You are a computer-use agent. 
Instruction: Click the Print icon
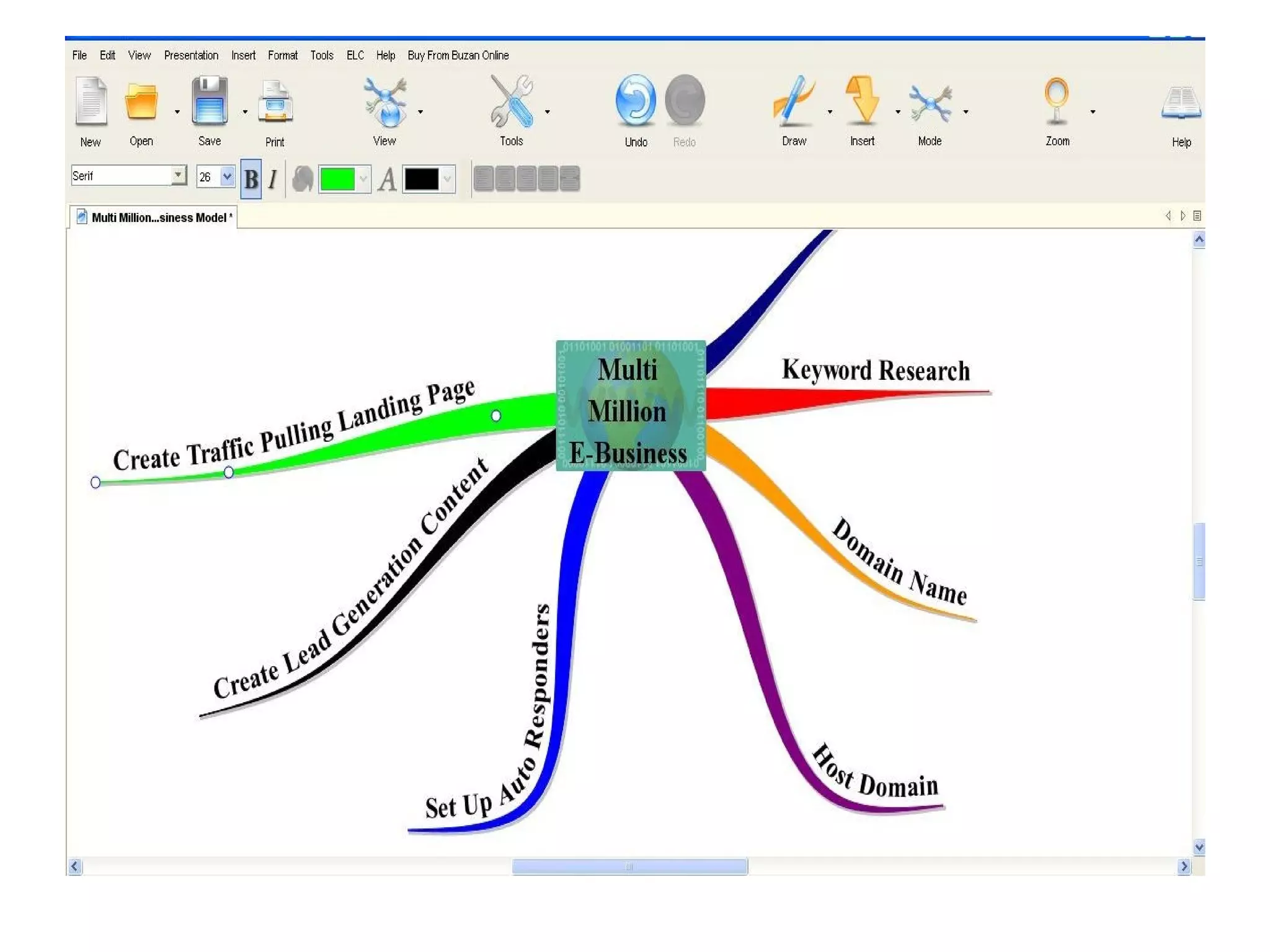275,102
